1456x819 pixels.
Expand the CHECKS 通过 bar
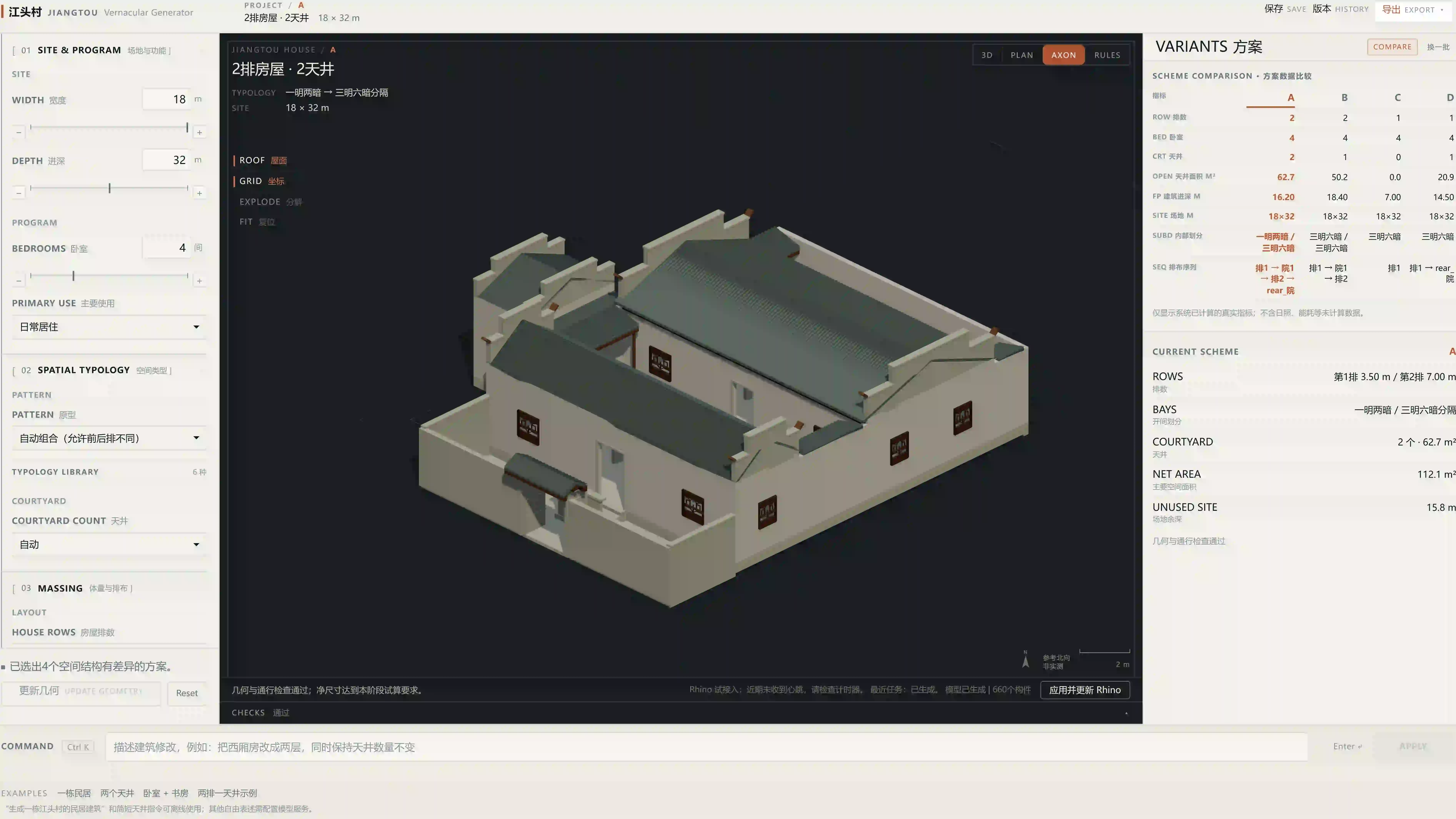pyautogui.click(x=681, y=713)
